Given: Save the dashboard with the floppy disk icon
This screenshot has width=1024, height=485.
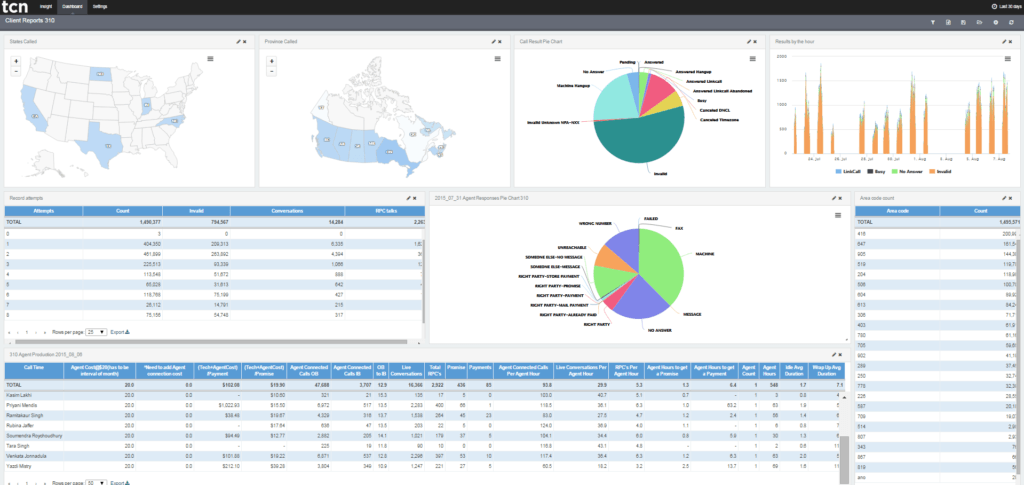Looking at the screenshot, I should [964, 22].
